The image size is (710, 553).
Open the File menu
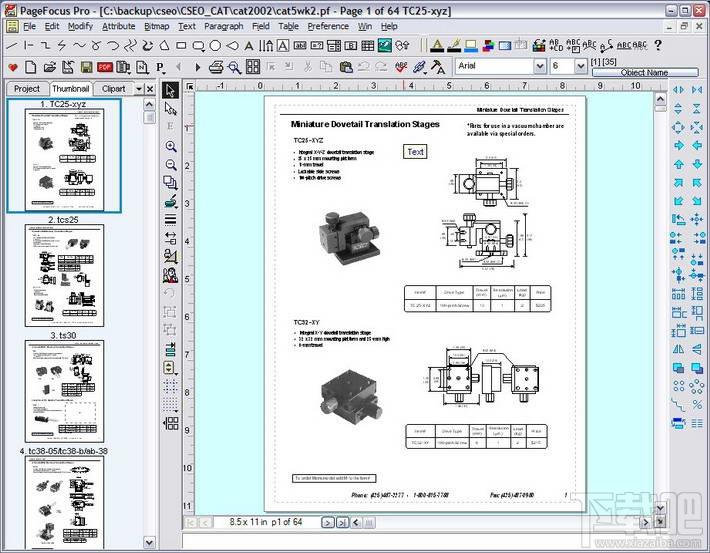(x=29, y=26)
